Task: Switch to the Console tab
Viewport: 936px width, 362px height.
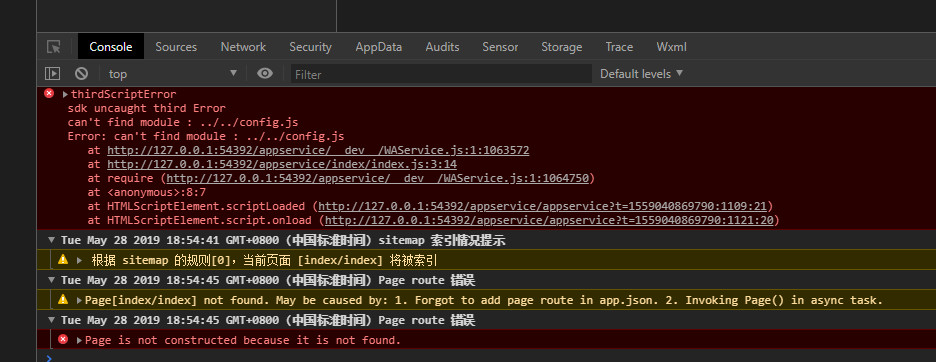Action: point(111,47)
